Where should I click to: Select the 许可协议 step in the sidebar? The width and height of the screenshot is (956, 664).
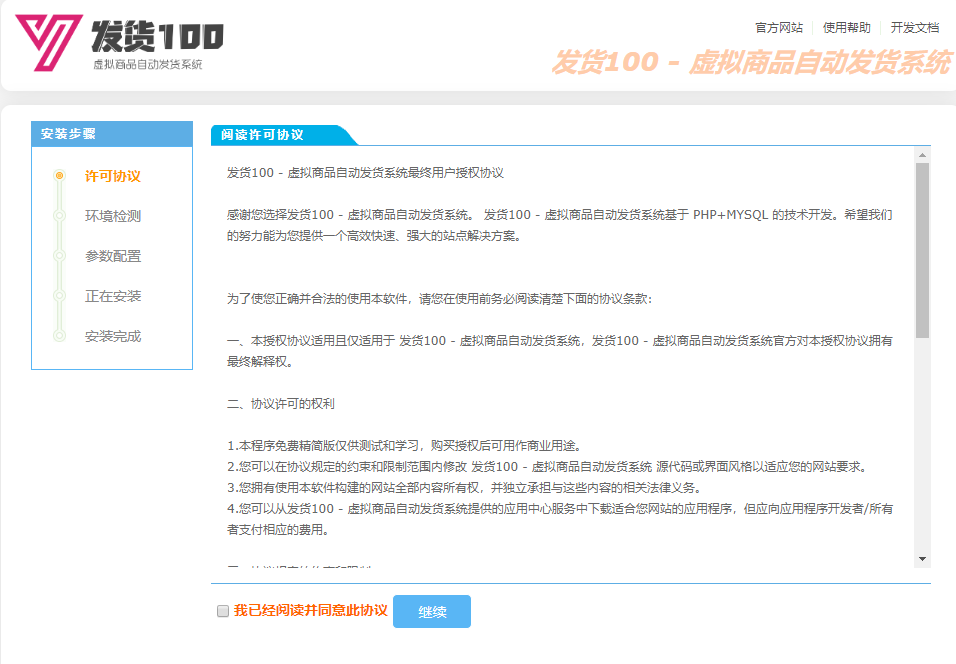click(113, 176)
